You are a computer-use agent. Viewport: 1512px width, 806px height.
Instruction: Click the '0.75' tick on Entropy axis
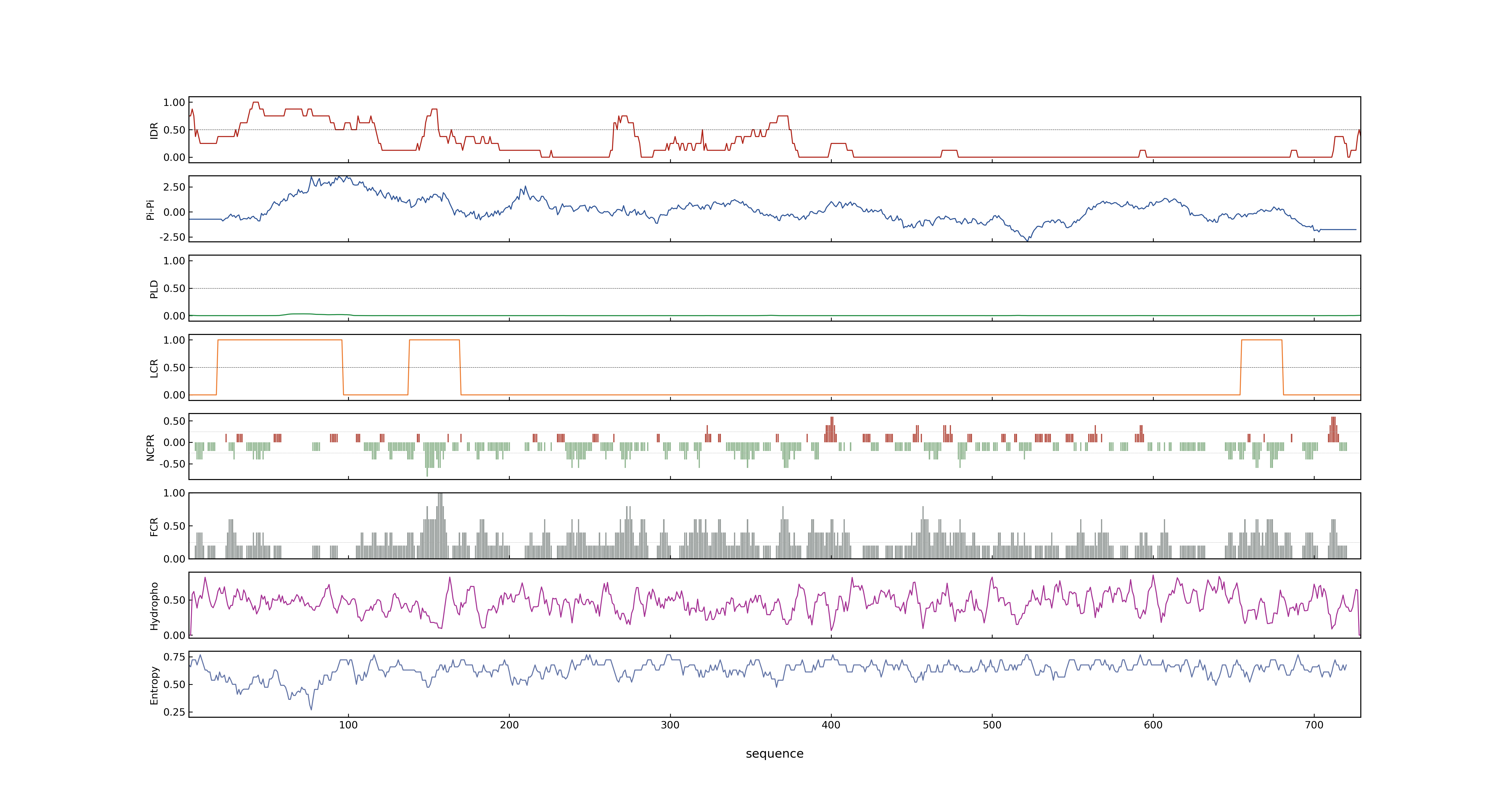[174, 657]
